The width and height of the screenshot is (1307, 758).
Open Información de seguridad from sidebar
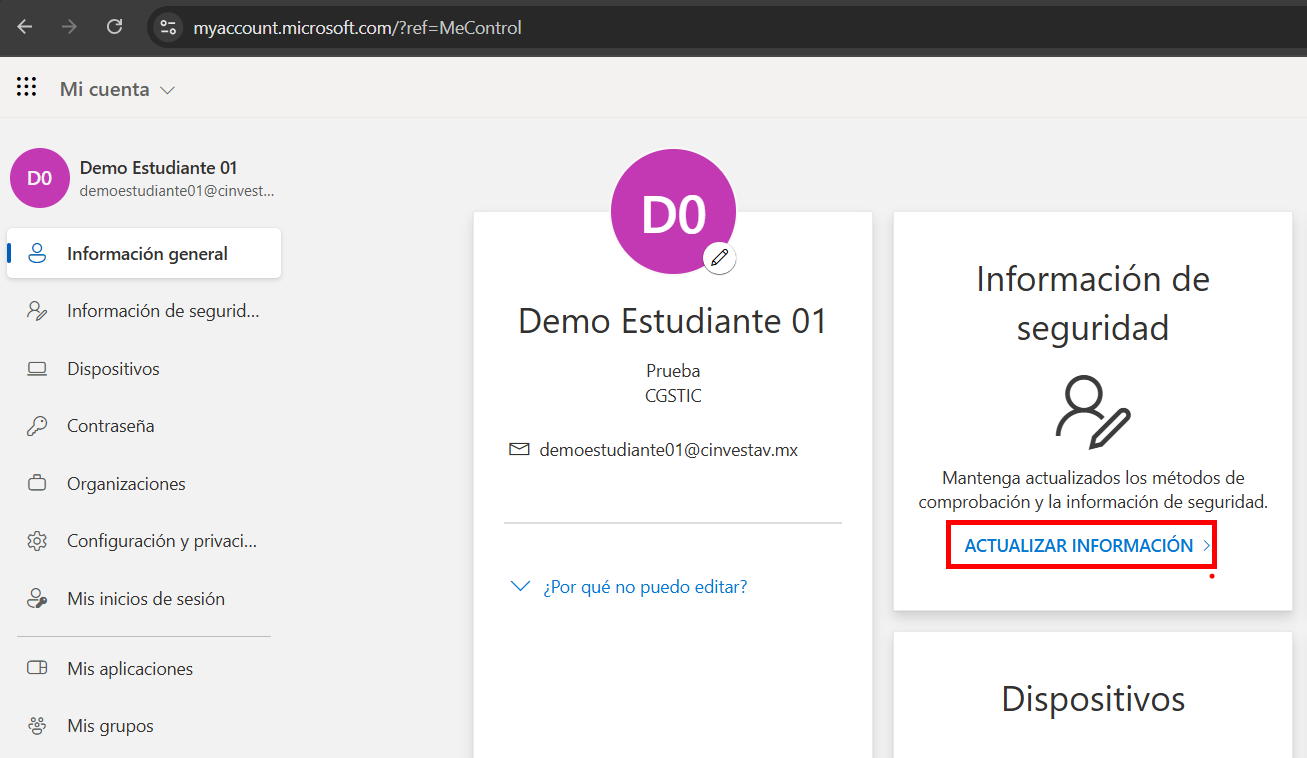pyautogui.click(x=162, y=311)
